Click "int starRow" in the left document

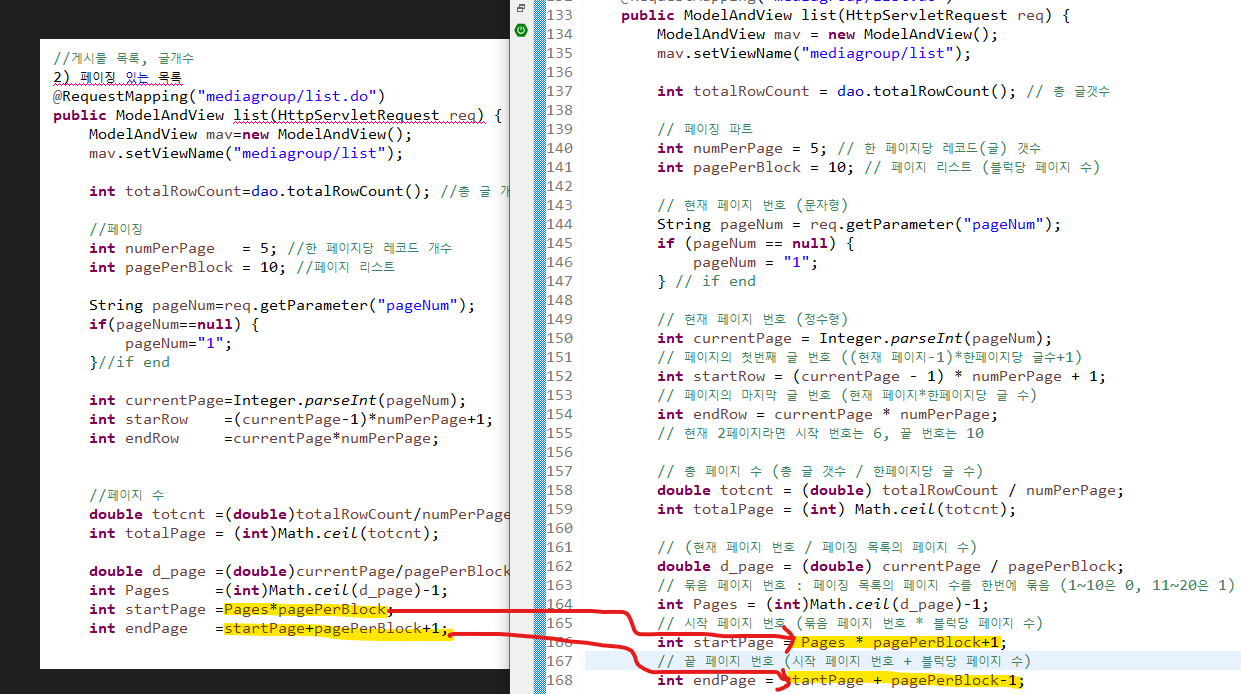coord(138,419)
